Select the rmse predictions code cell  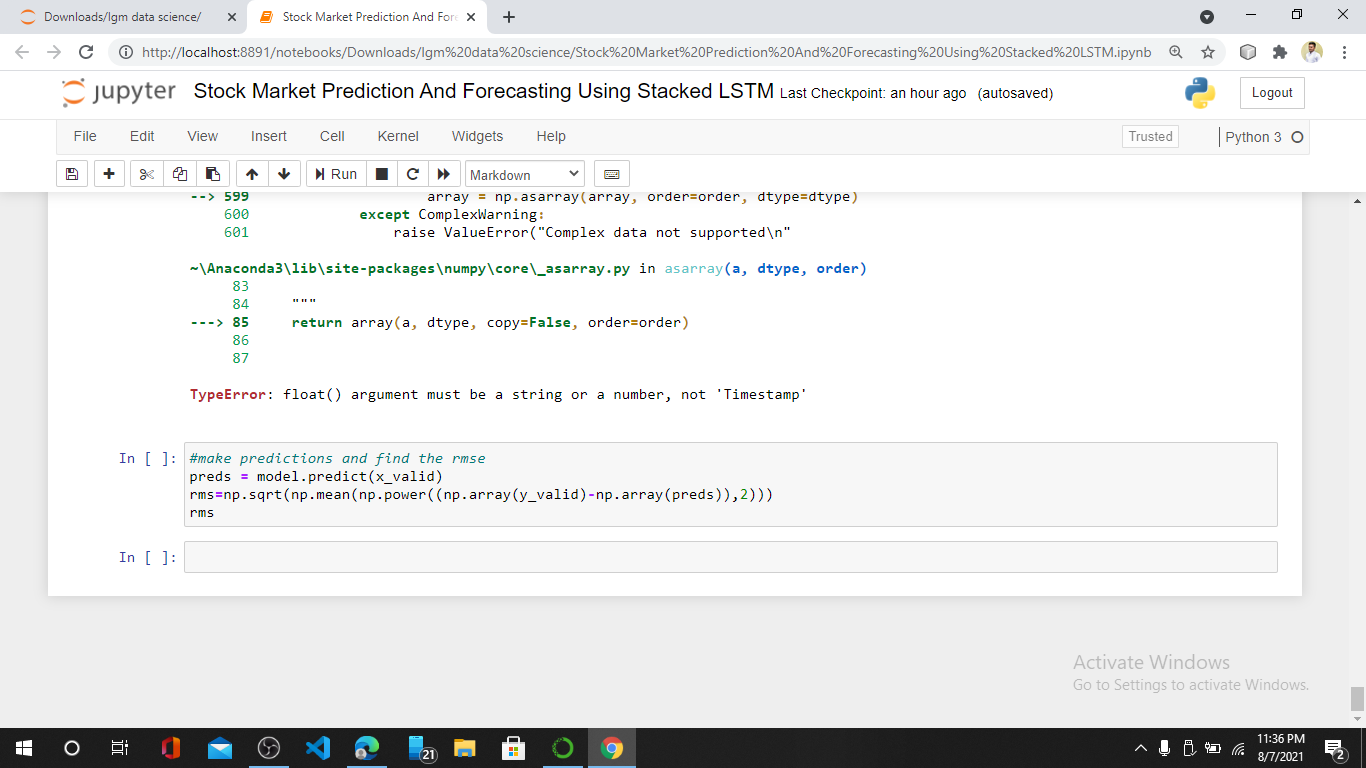[x=730, y=485]
